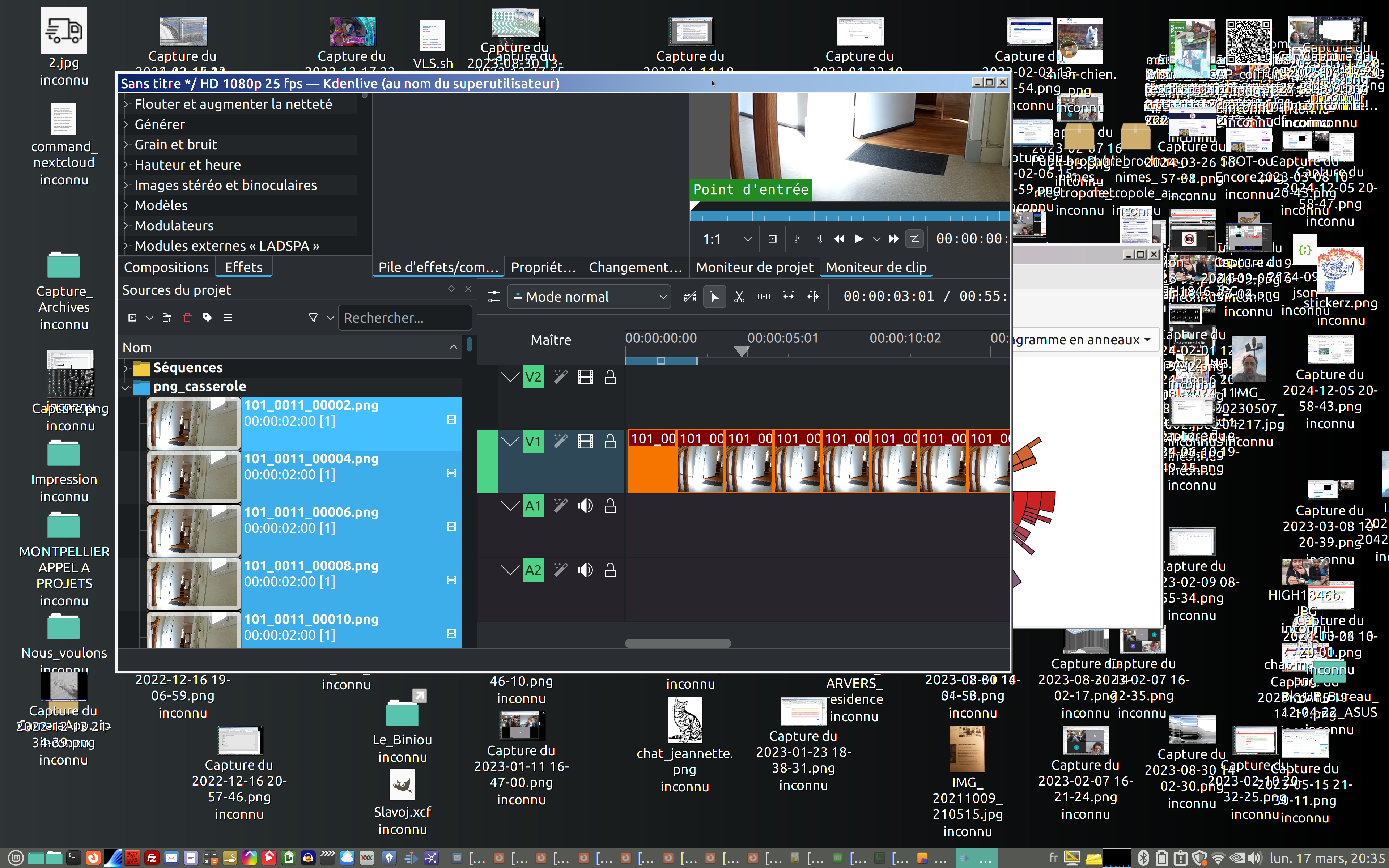Switch to Moniteur de projet tab

click(x=754, y=267)
